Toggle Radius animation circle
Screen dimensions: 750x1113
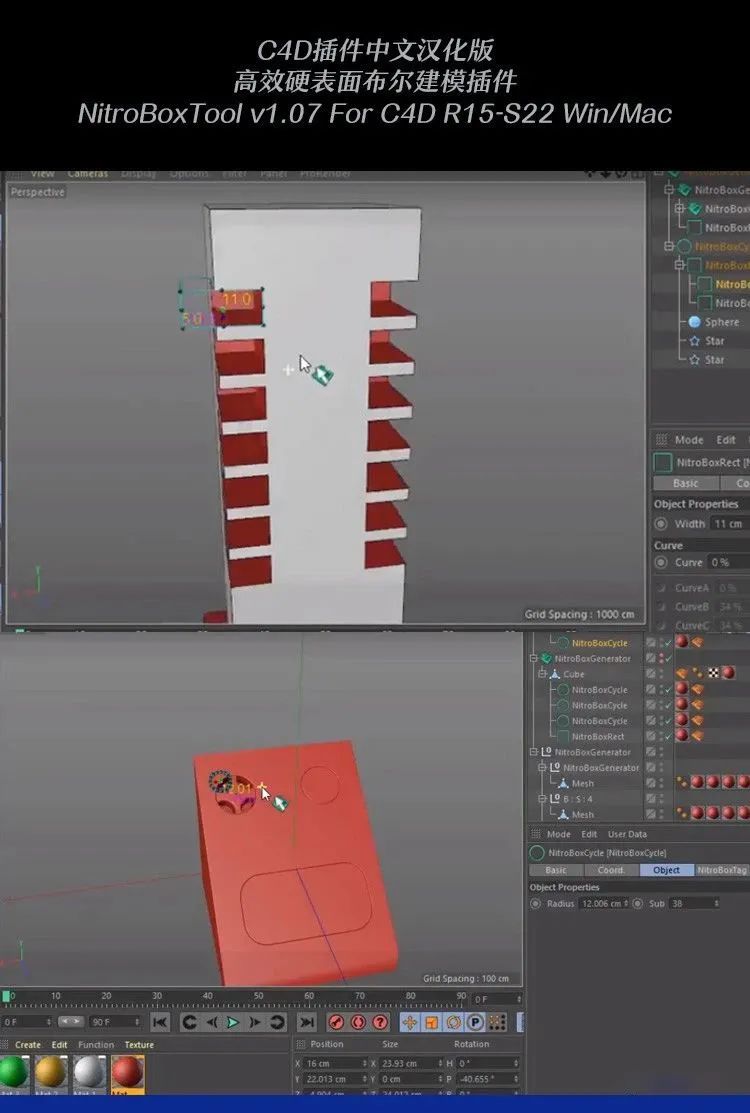coord(536,904)
